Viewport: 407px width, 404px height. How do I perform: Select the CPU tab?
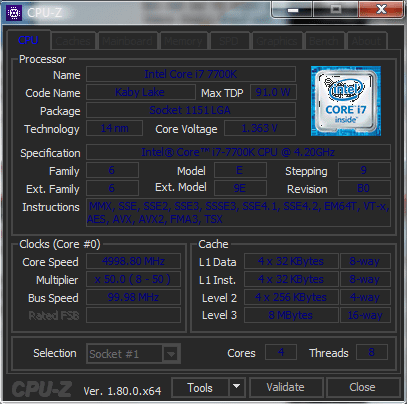28,40
